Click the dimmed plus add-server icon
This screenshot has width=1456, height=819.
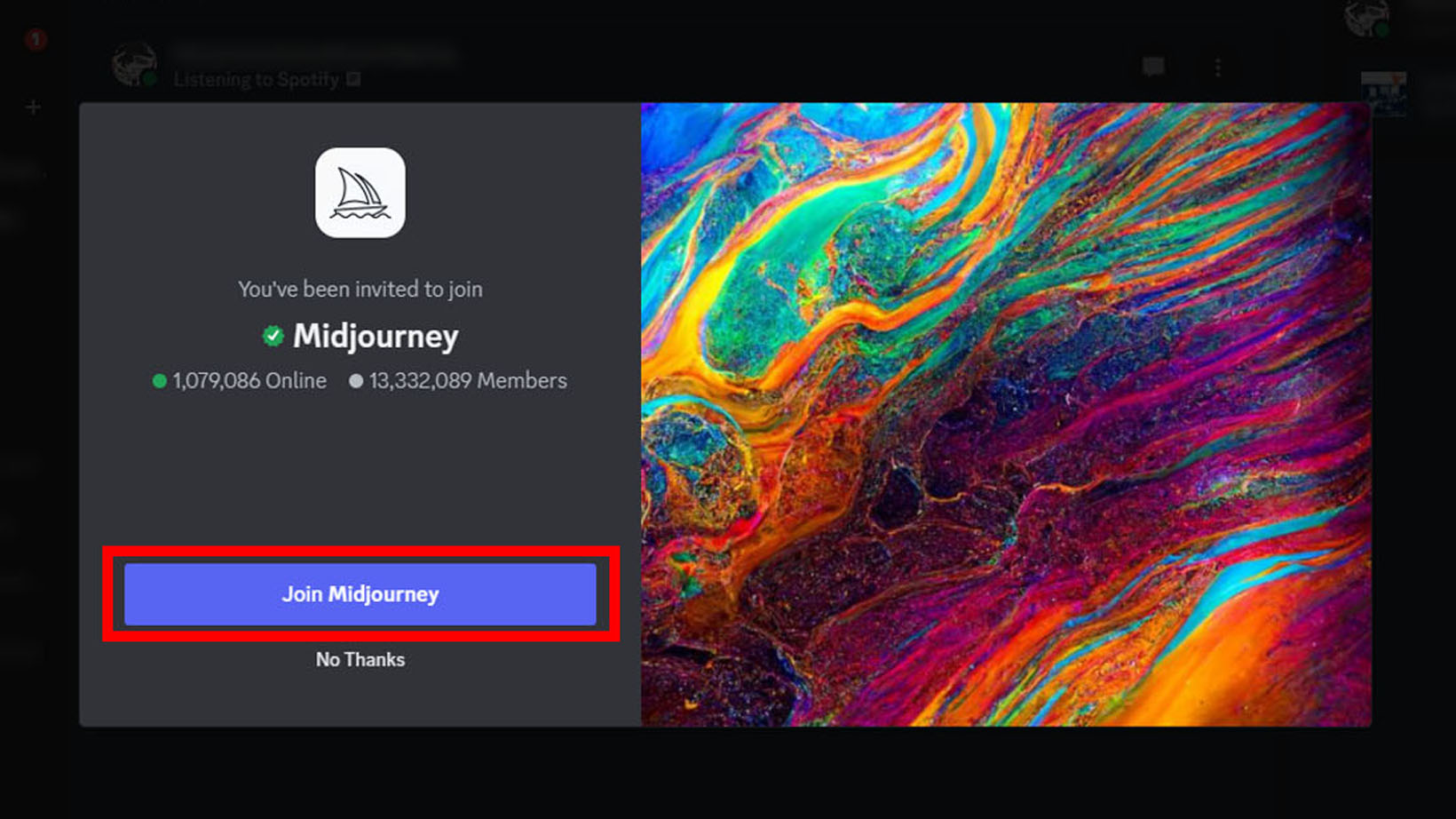coord(34,107)
